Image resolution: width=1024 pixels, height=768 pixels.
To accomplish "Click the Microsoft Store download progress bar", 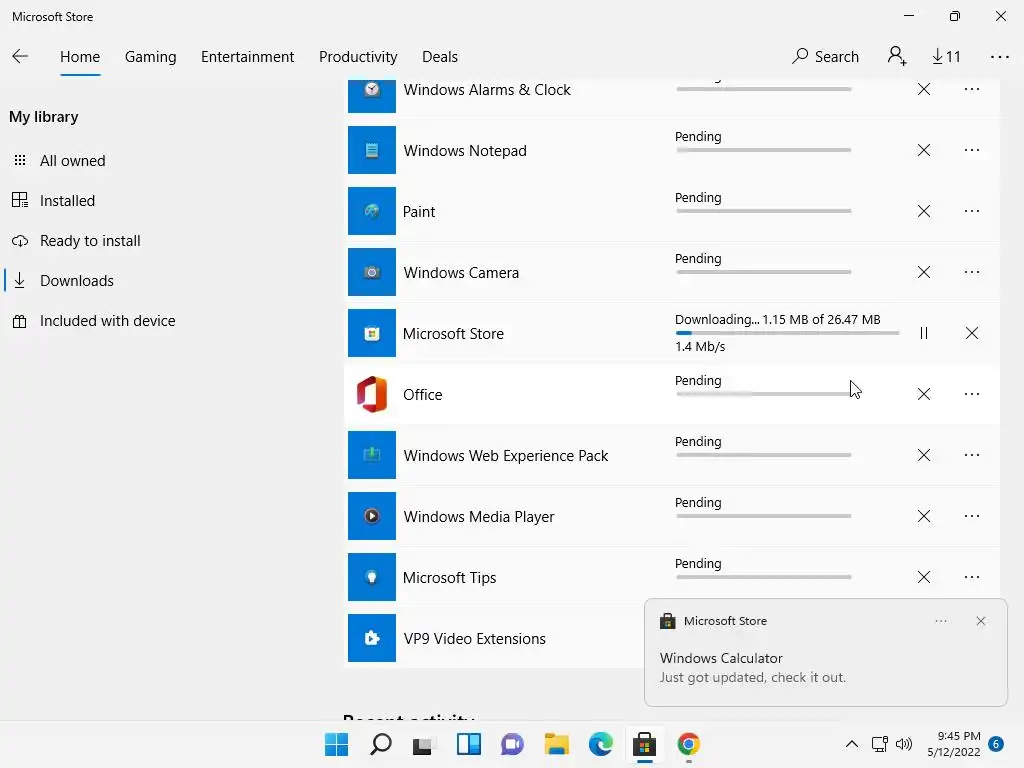I will 787,333.
